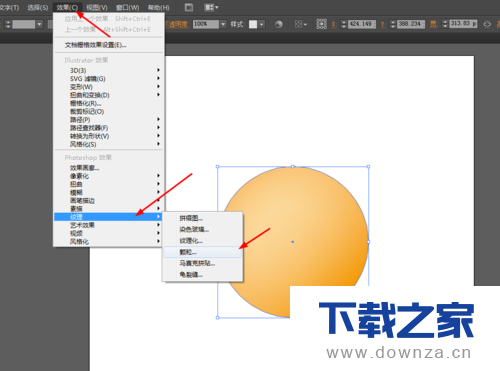Open the 文字(T) menu
This screenshot has height=371, width=500.
(x=9, y=7)
